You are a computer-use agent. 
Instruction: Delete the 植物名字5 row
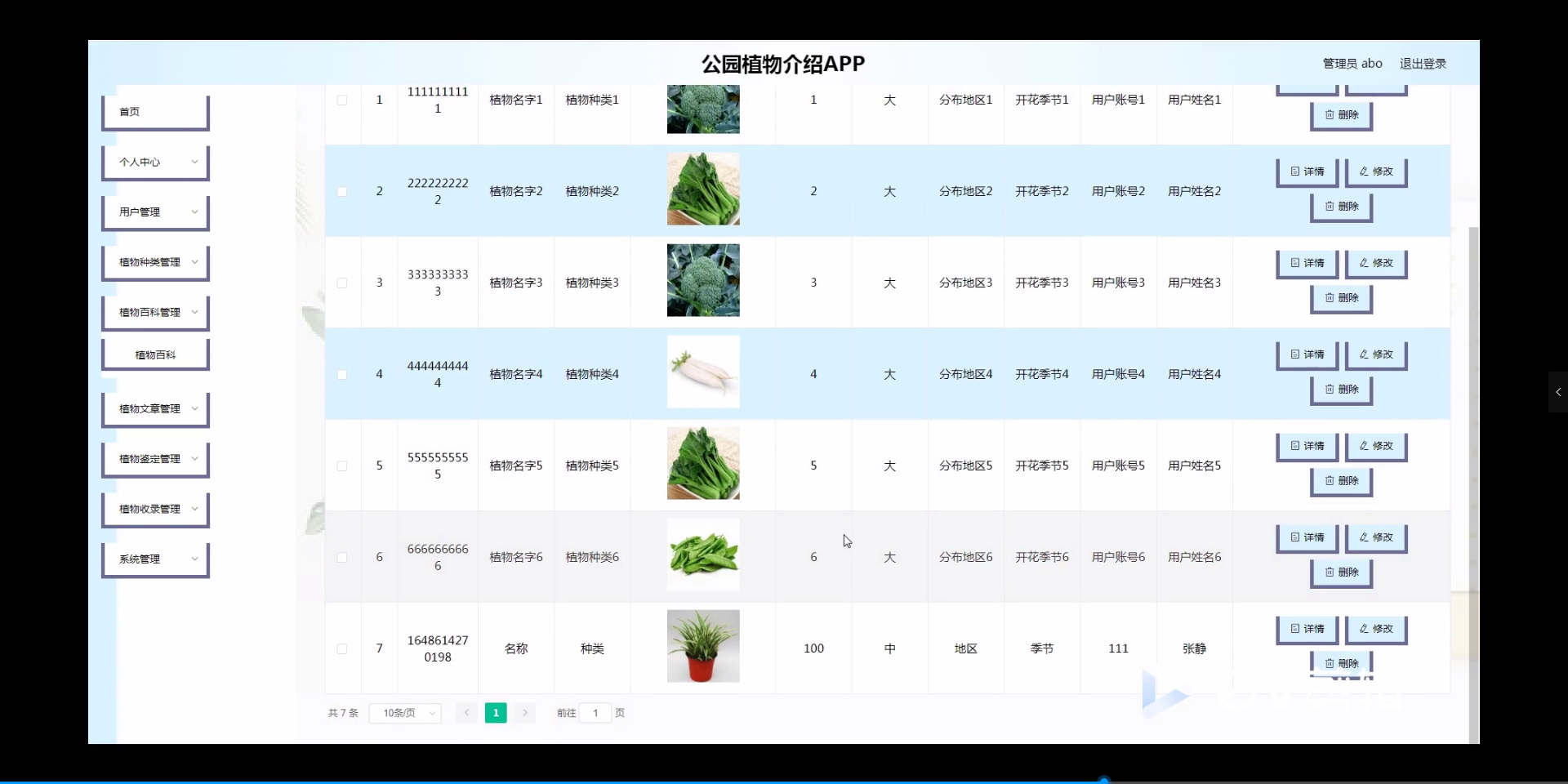[x=1342, y=481]
